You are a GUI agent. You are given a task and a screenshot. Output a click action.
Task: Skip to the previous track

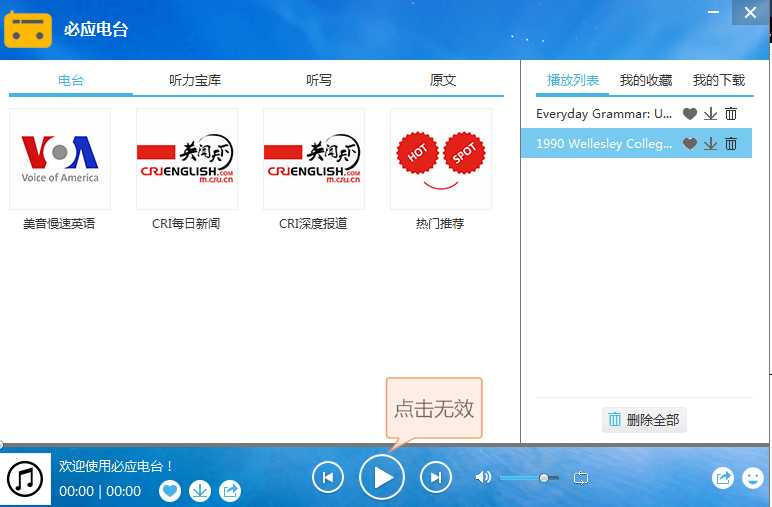tap(327, 477)
